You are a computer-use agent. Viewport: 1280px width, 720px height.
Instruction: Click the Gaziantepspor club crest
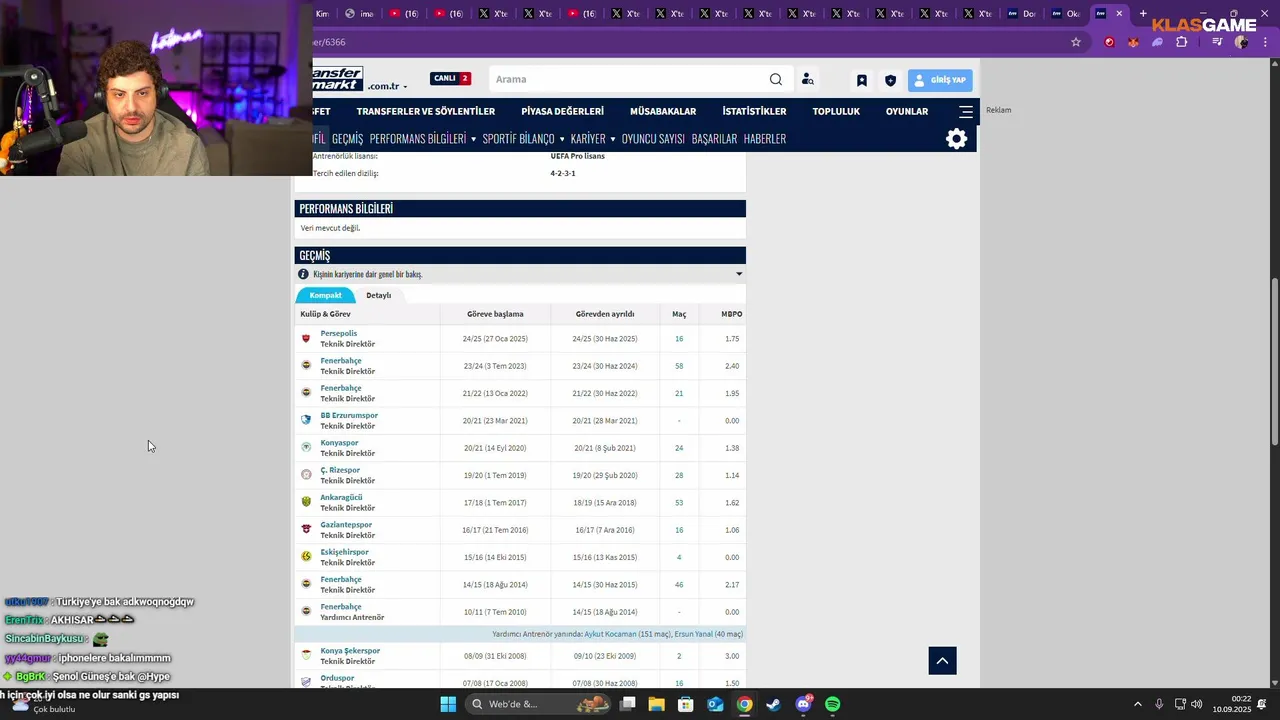tap(306, 529)
